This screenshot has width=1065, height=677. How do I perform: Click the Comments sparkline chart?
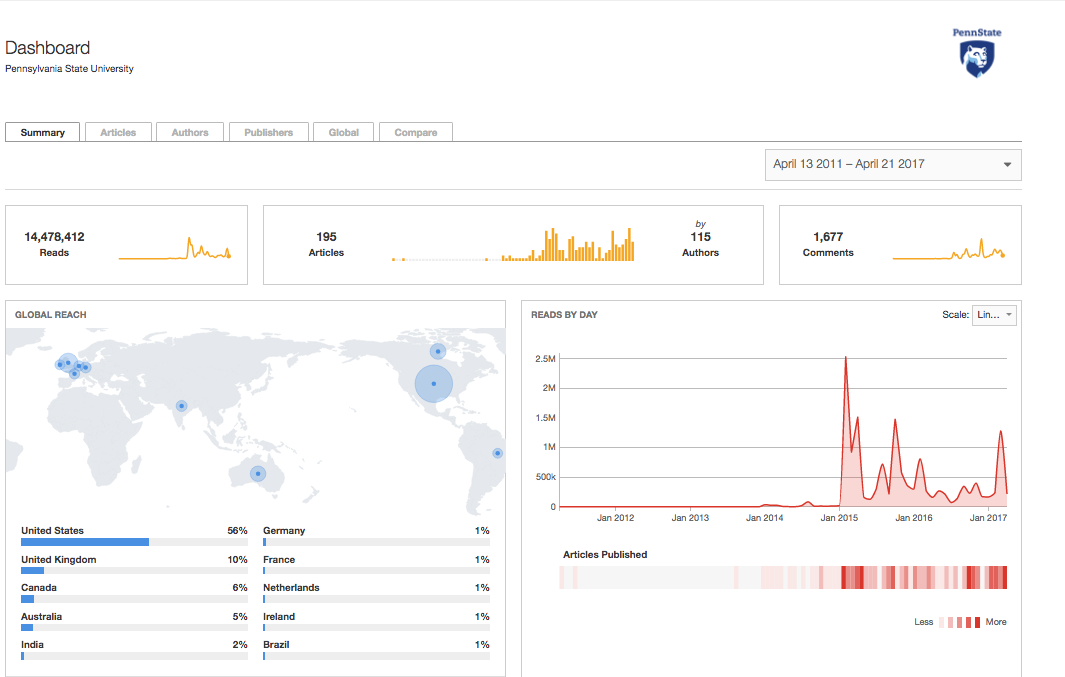coord(948,251)
